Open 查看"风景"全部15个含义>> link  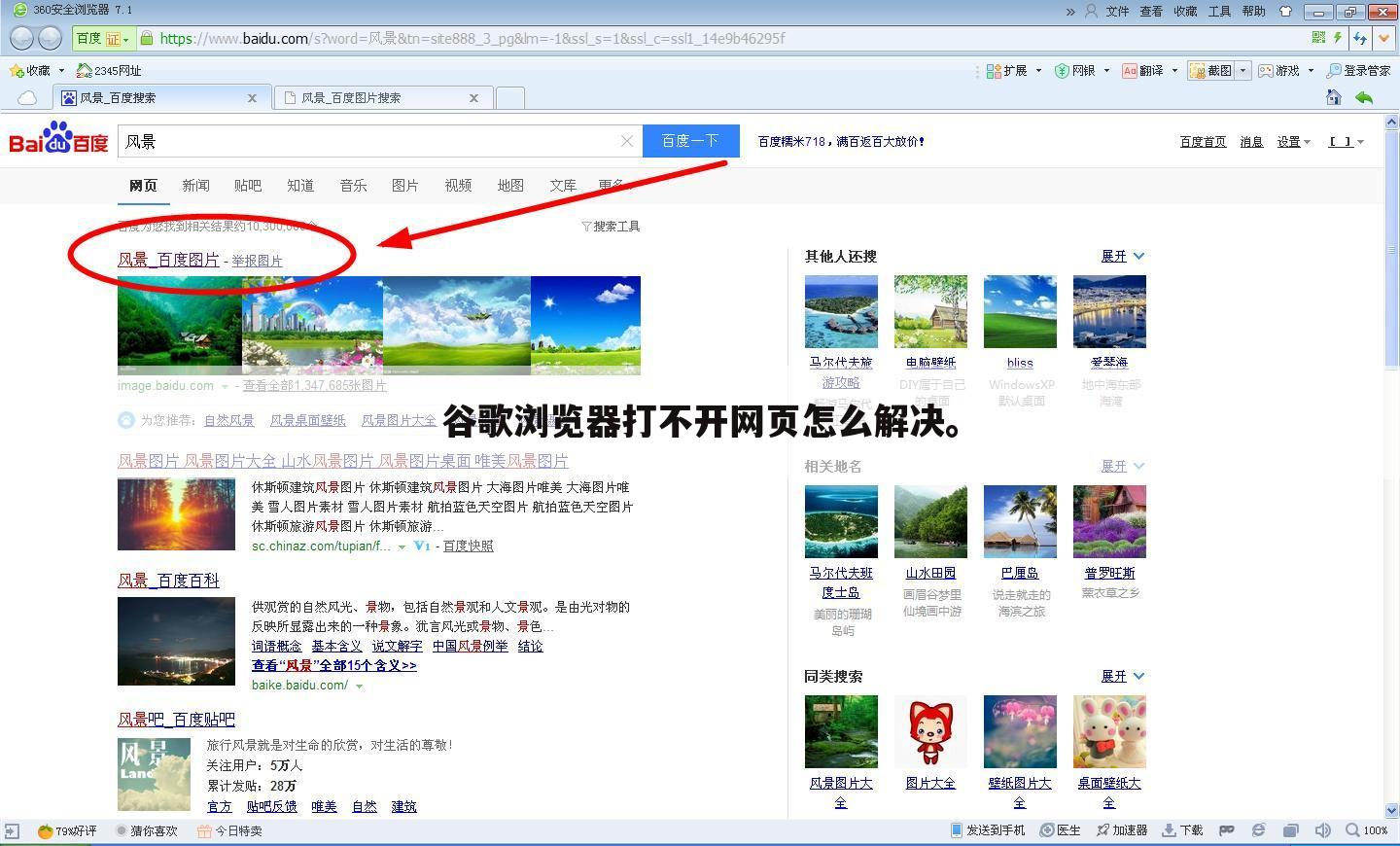click(x=333, y=665)
